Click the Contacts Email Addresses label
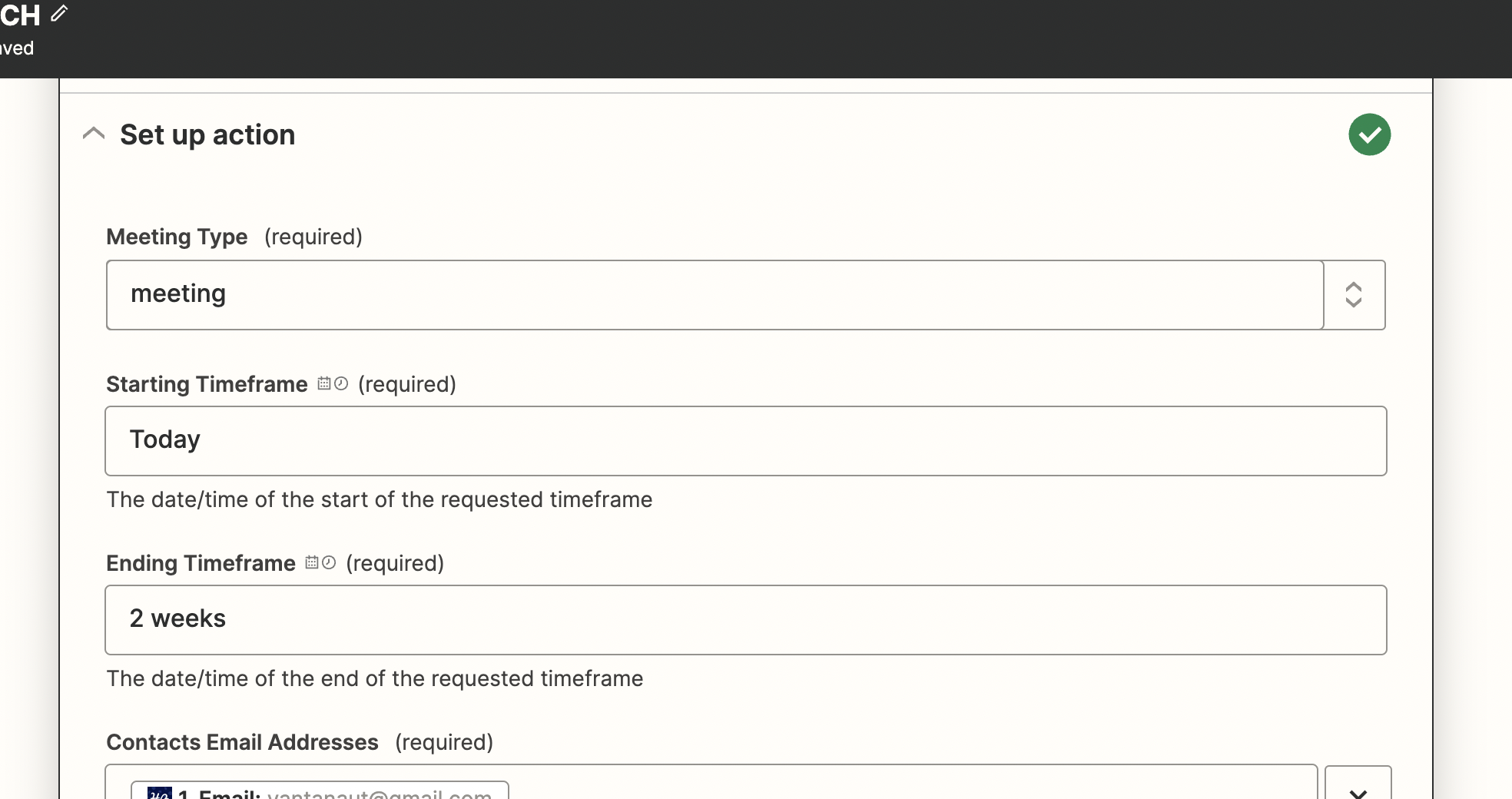1512x799 pixels. [242, 742]
